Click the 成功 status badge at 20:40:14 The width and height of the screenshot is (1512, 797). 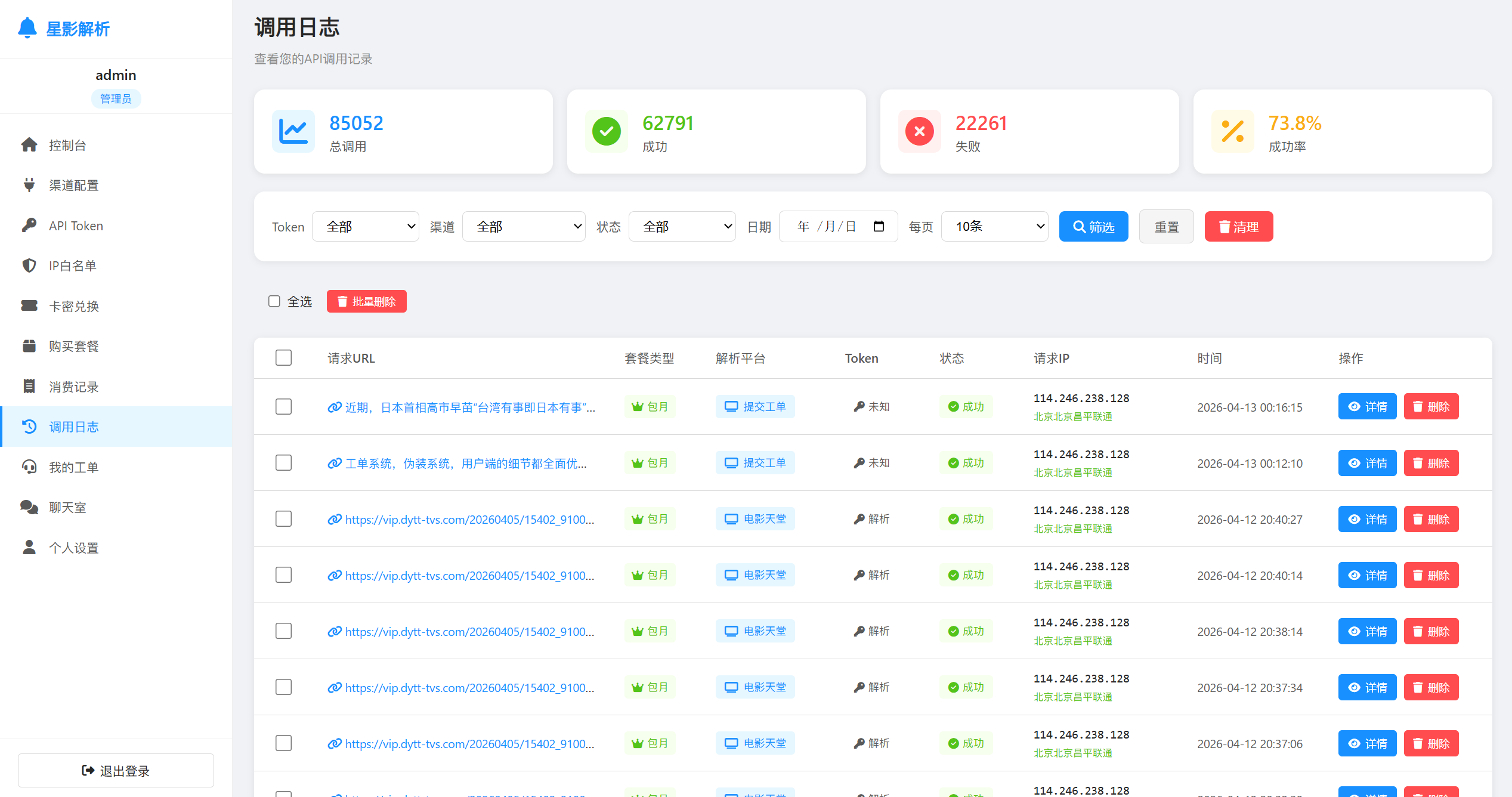[x=966, y=575]
